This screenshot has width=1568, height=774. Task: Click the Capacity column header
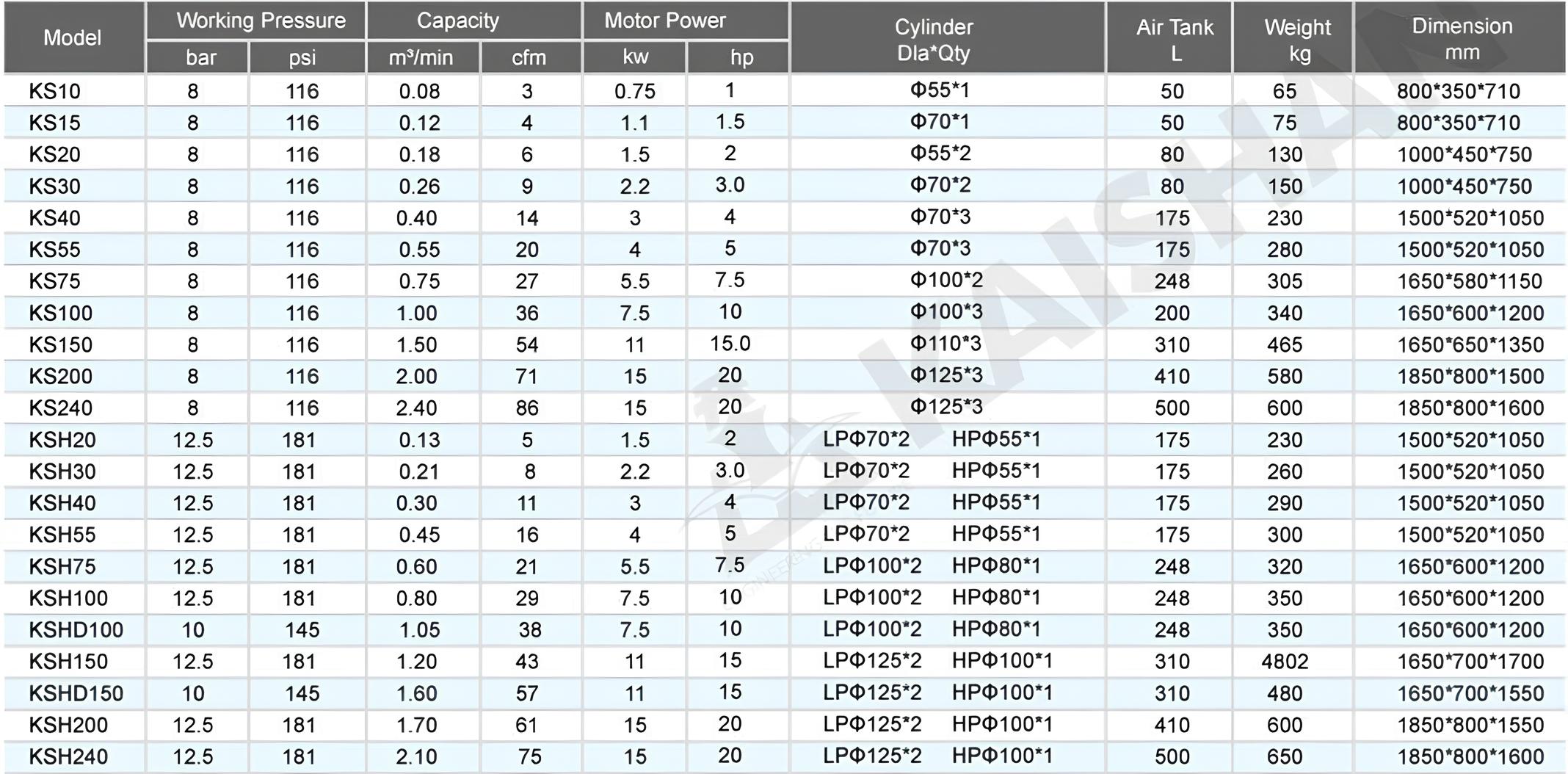tap(457, 21)
